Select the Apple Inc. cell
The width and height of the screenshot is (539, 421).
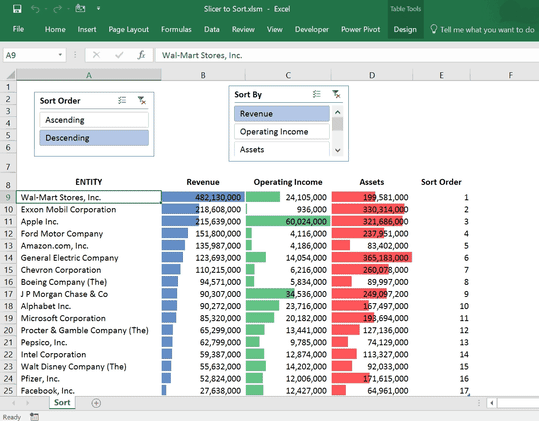pos(89,222)
